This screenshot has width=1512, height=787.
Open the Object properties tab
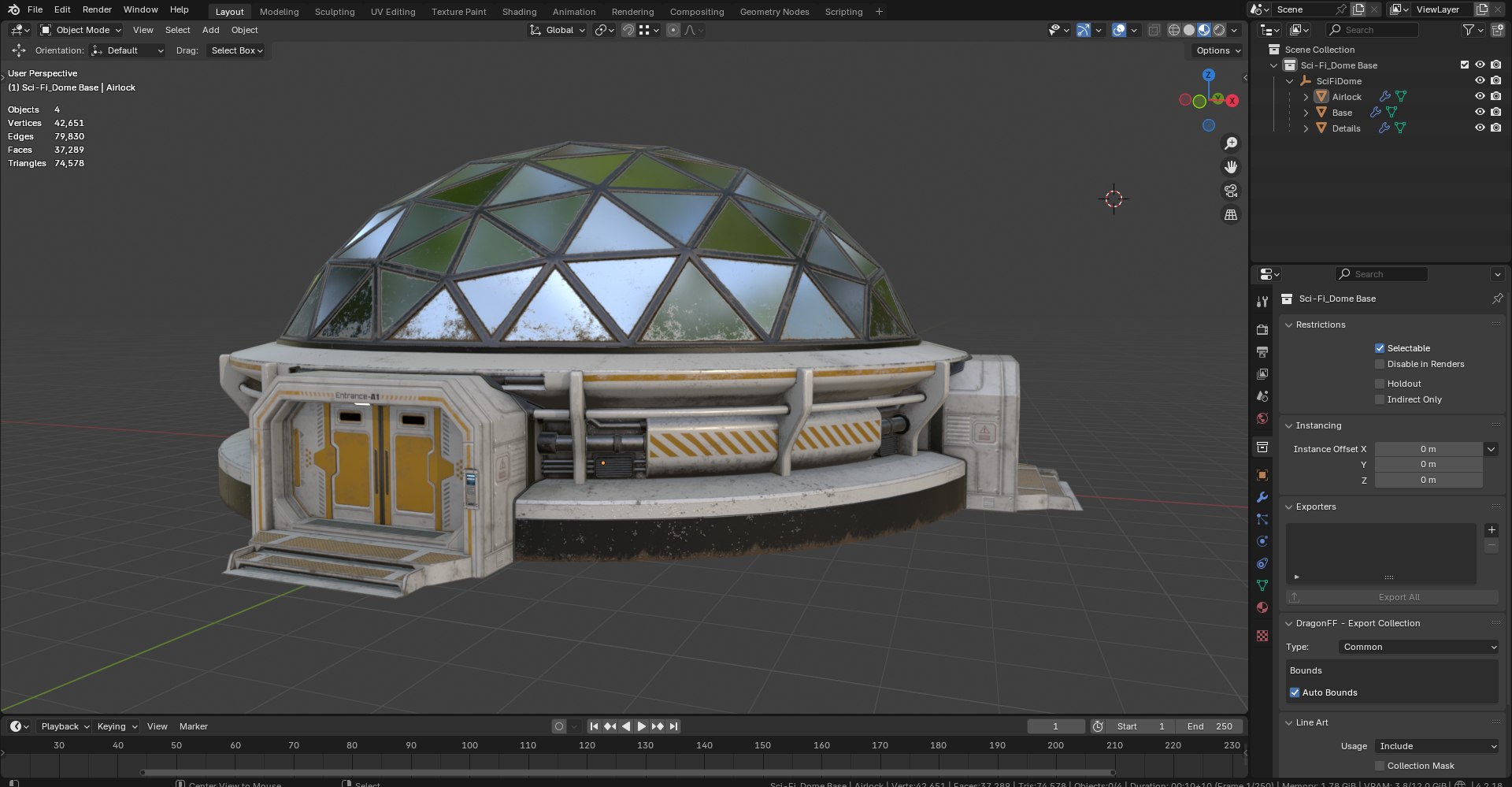click(1262, 475)
